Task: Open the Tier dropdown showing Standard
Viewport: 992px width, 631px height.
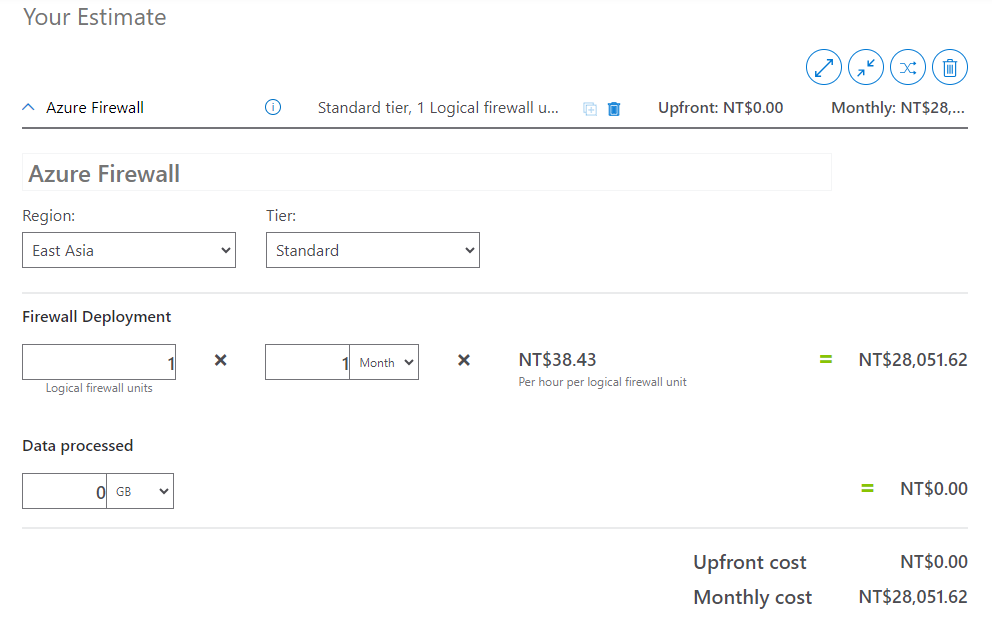Action: click(x=373, y=250)
